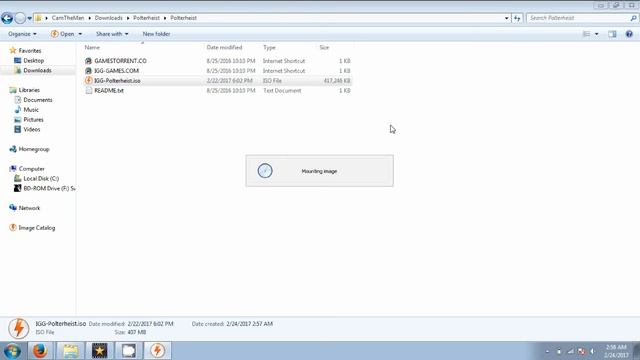The image size is (640, 360).
Task: Open DAEMON Tools lightning icon on taskbar
Action: (158, 351)
